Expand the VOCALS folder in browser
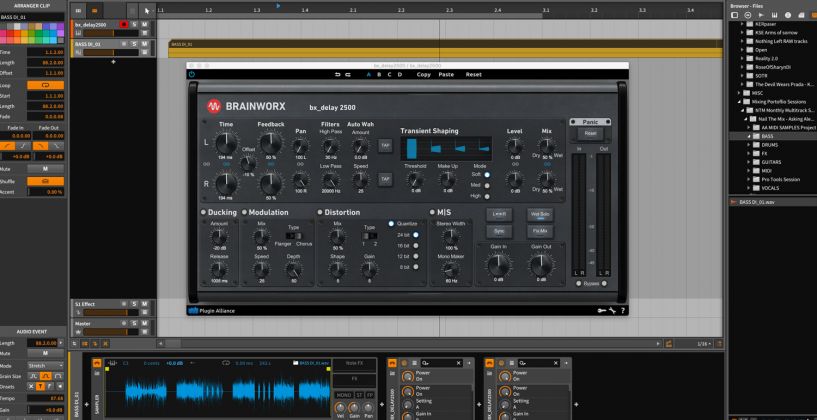 pyautogui.click(x=749, y=188)
